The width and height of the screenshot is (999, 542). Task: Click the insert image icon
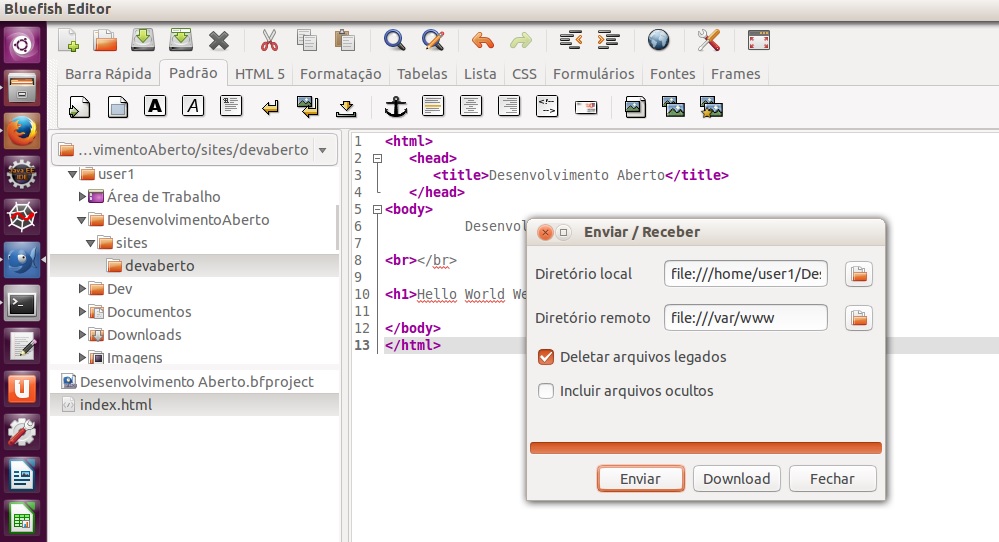click(634, 106)
